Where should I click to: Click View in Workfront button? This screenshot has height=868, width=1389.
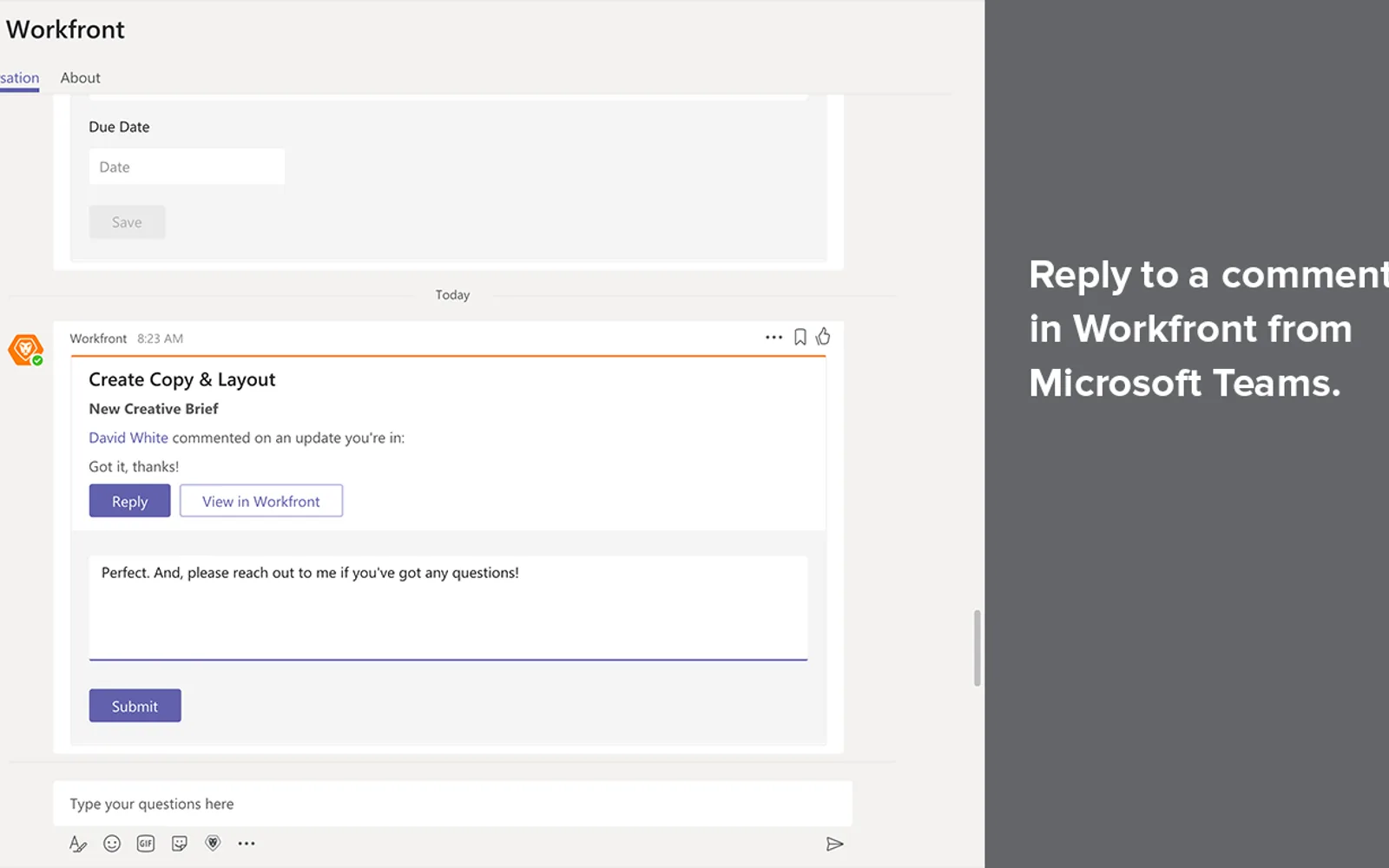pos(261,501)
